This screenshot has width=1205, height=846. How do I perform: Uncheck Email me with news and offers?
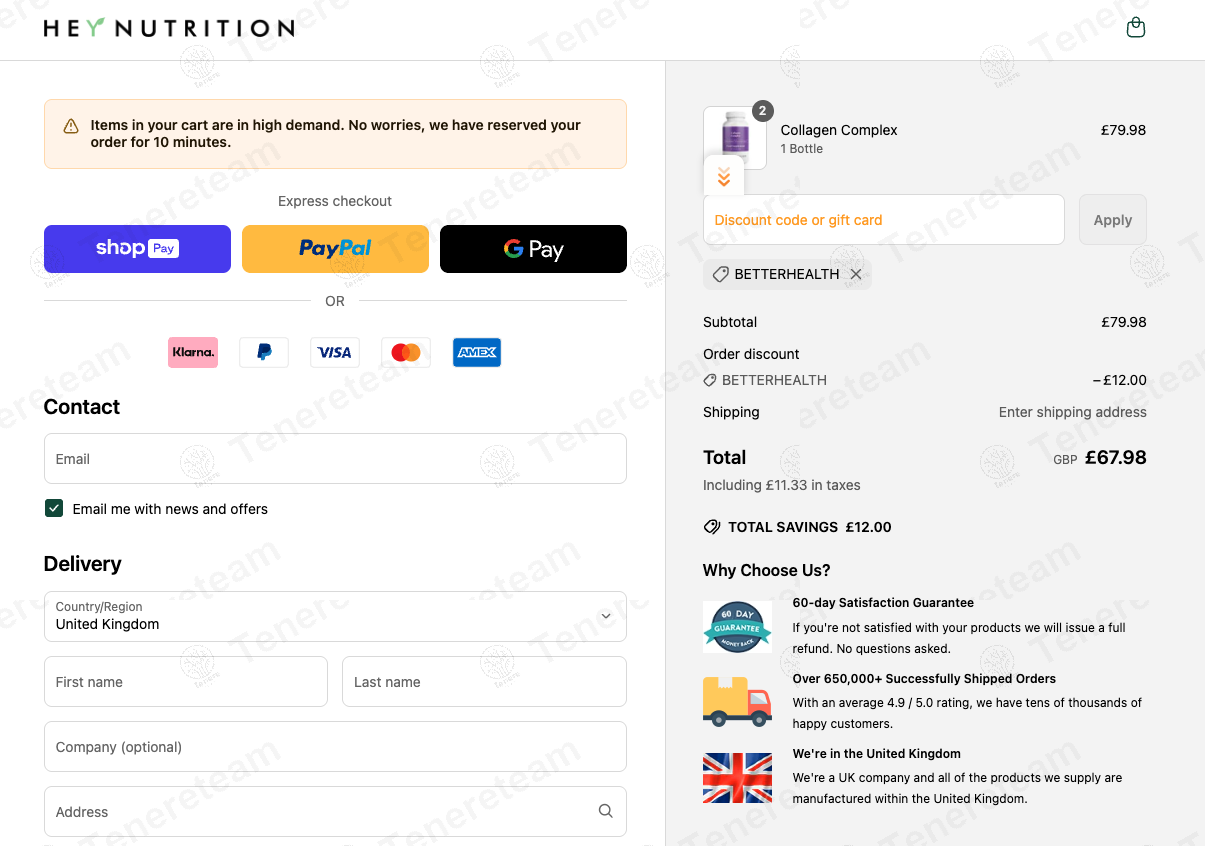point(54,508)
